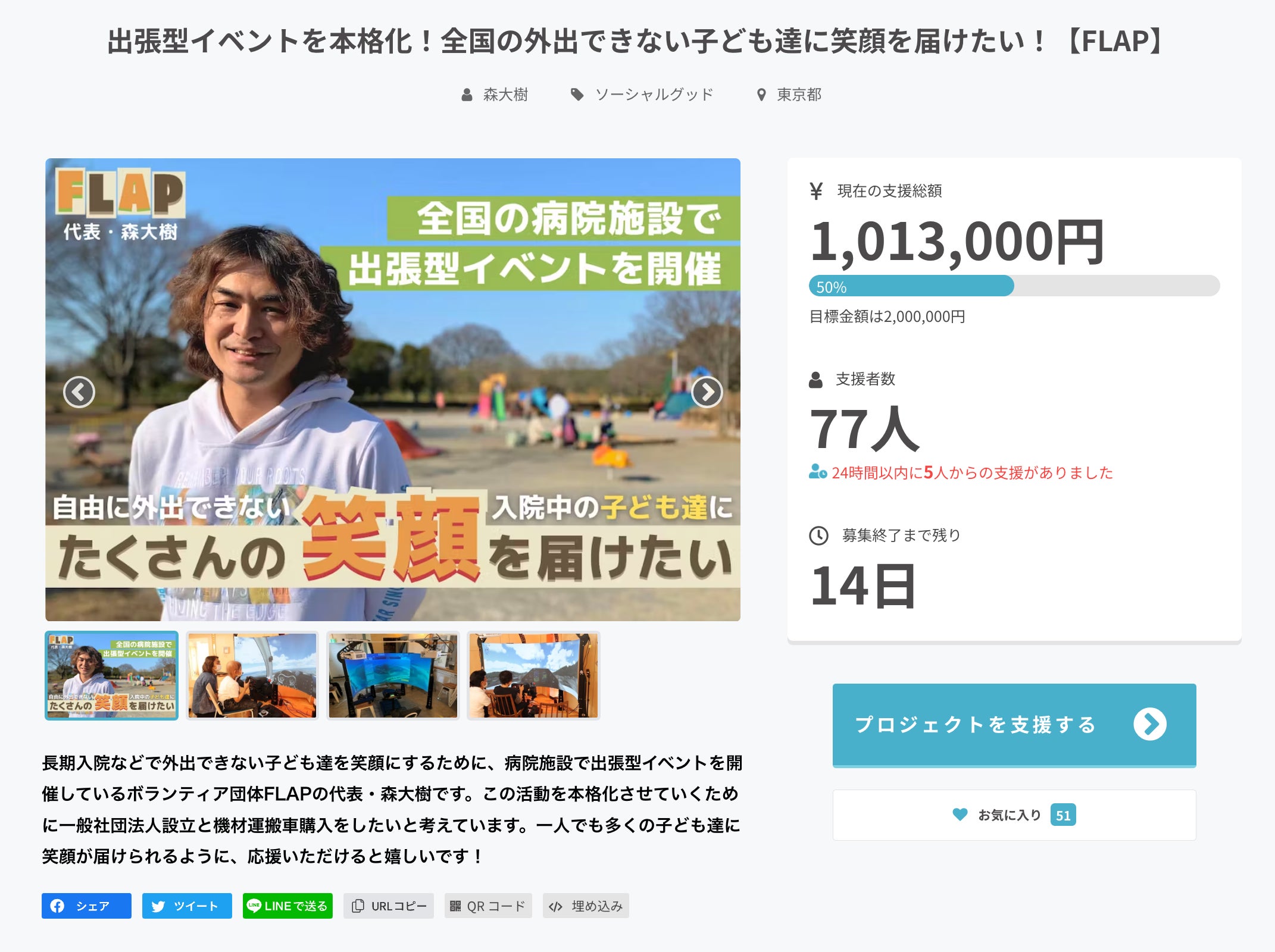1275x952 pixels.
Task: Select the third thumbnail showing curved screen
Action: [x=393, y=675]
